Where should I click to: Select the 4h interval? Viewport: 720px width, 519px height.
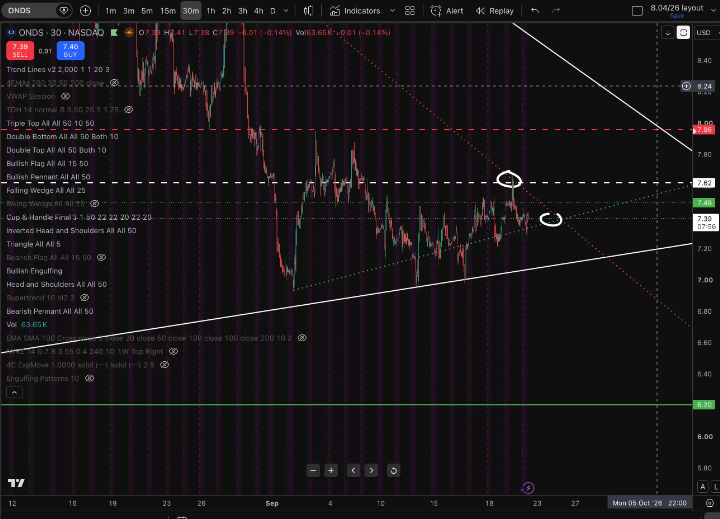259,11
